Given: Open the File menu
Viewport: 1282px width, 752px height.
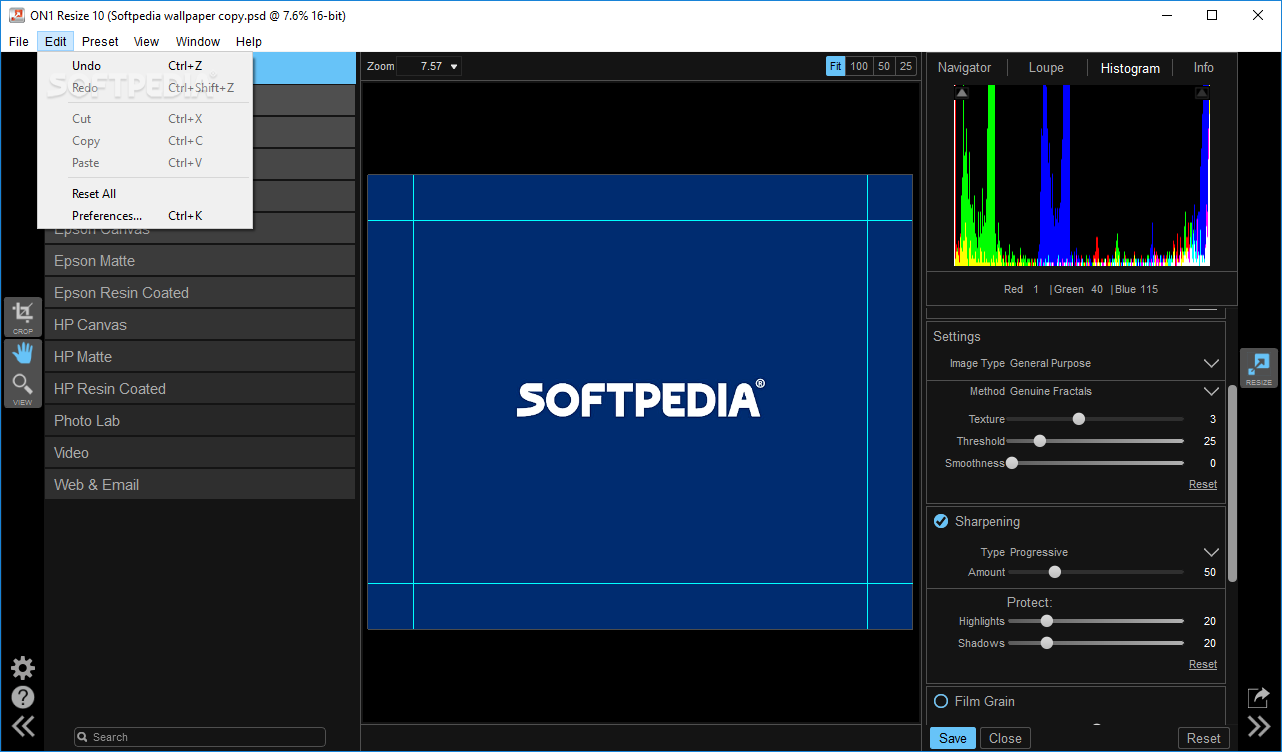Looking at the screenshot, I should (x=19, y=41).
